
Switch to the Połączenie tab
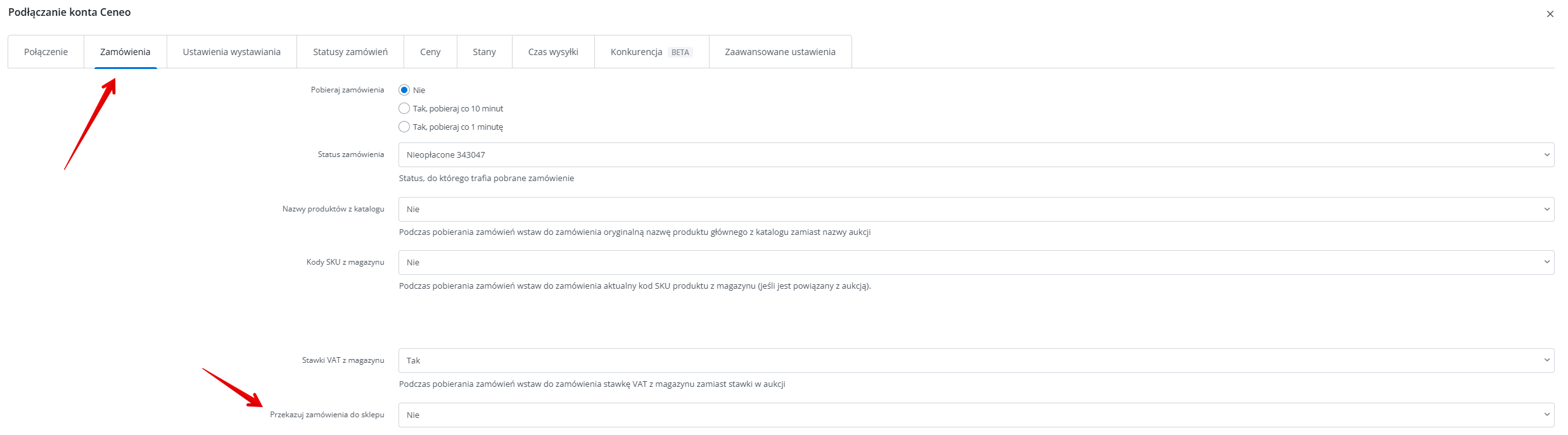46,52
